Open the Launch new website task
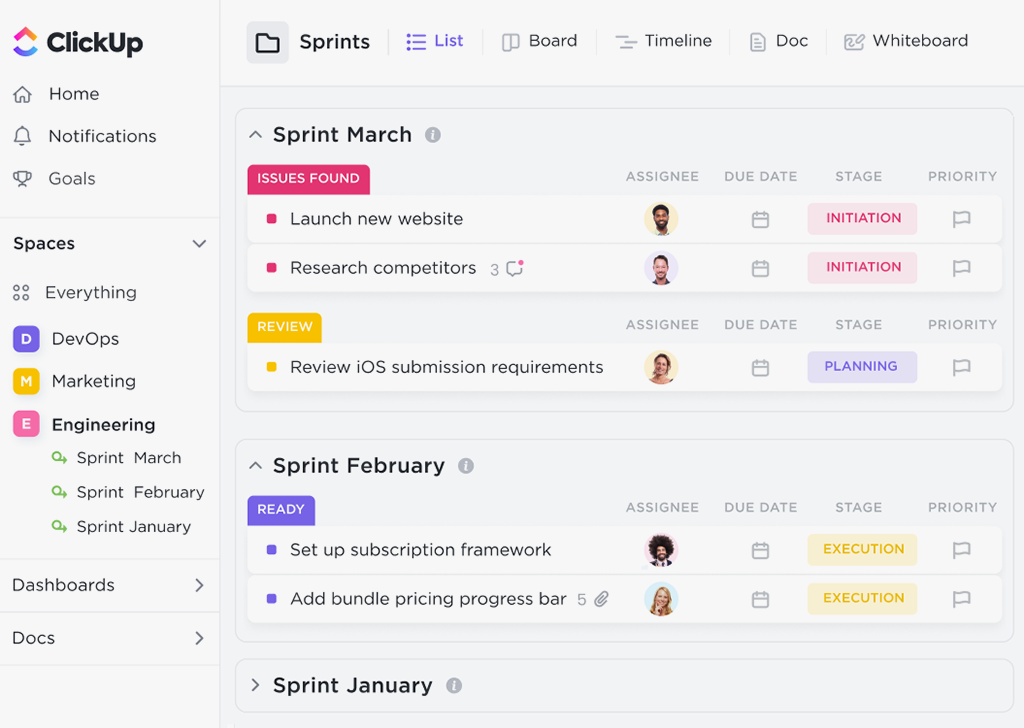The width and height of the screenshot is (1024, 728). tap(376, 219)
